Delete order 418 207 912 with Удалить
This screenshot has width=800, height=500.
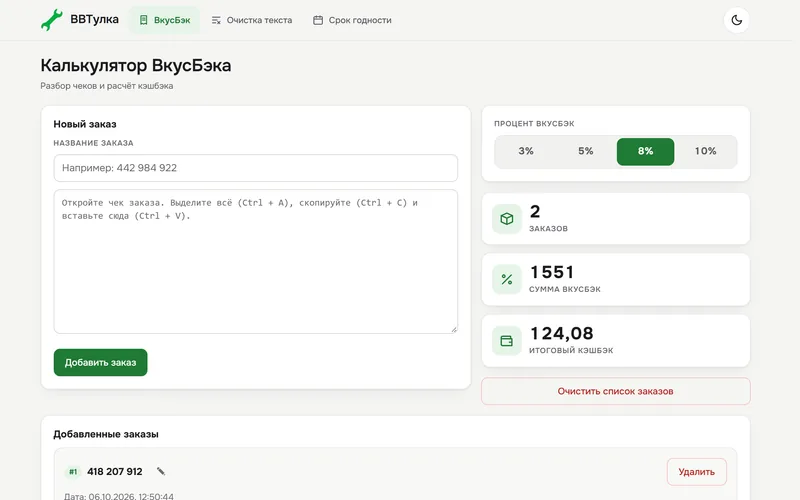(x=696, y=472)
